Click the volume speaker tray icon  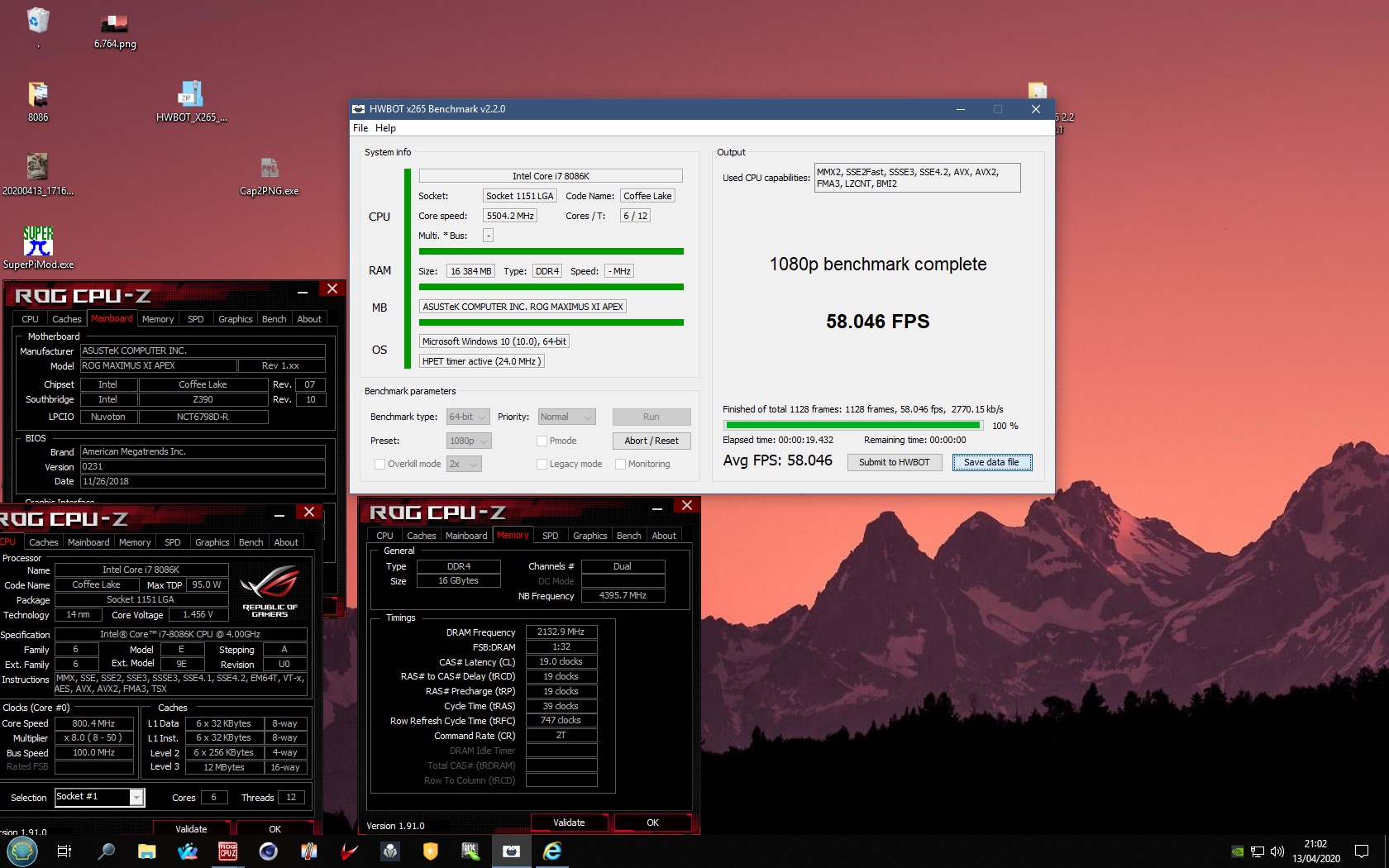1277,851
